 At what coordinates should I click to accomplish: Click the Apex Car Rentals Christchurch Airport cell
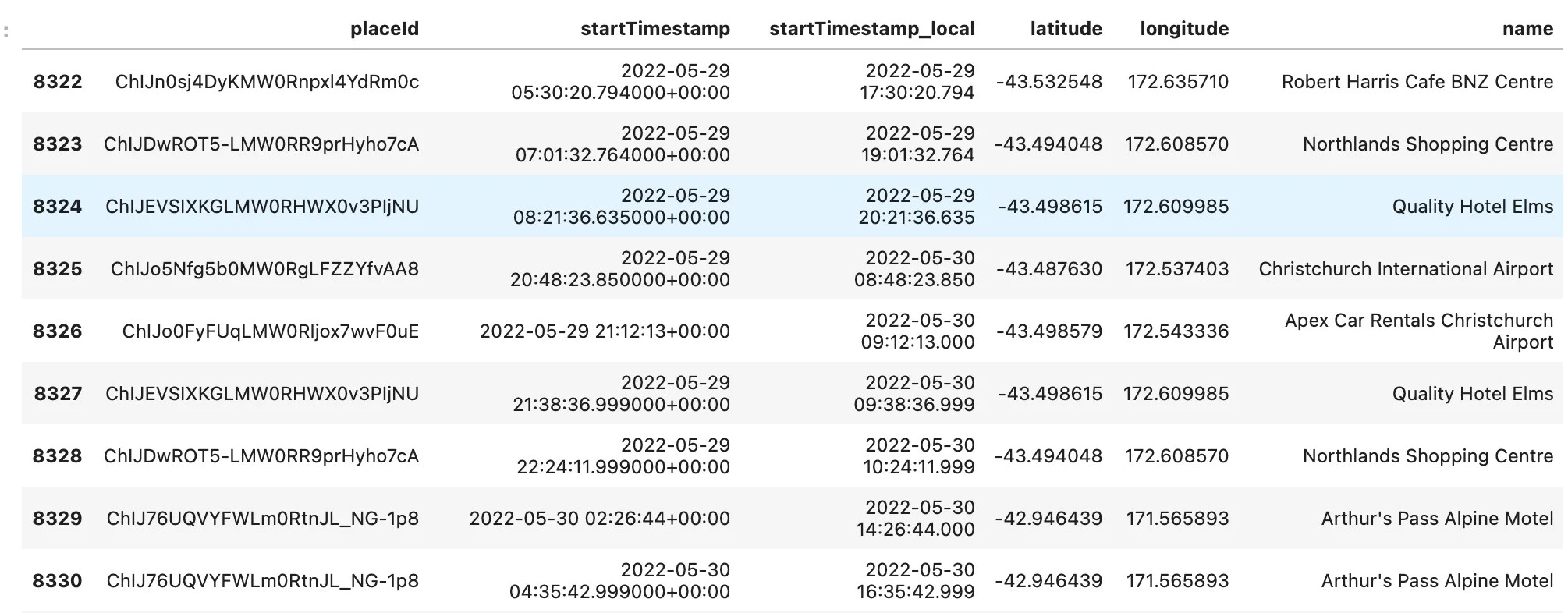tap(1418, 331)
